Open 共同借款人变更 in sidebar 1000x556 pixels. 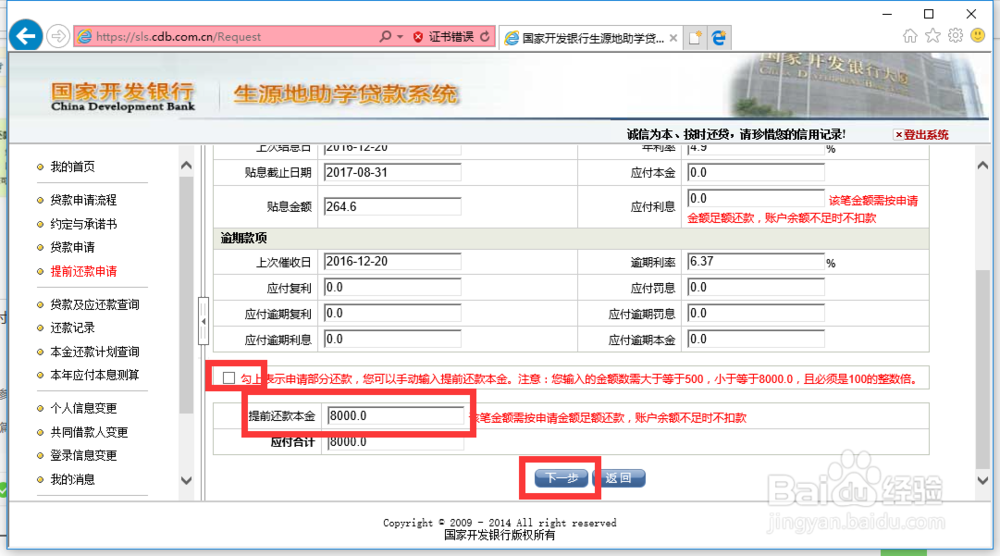[x=89, y=432]
